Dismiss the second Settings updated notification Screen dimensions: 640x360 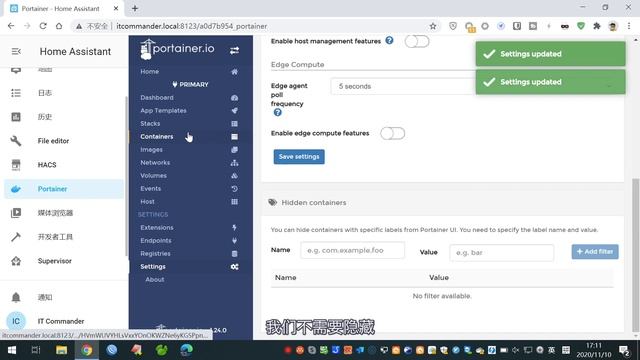[x=550, y=82]
